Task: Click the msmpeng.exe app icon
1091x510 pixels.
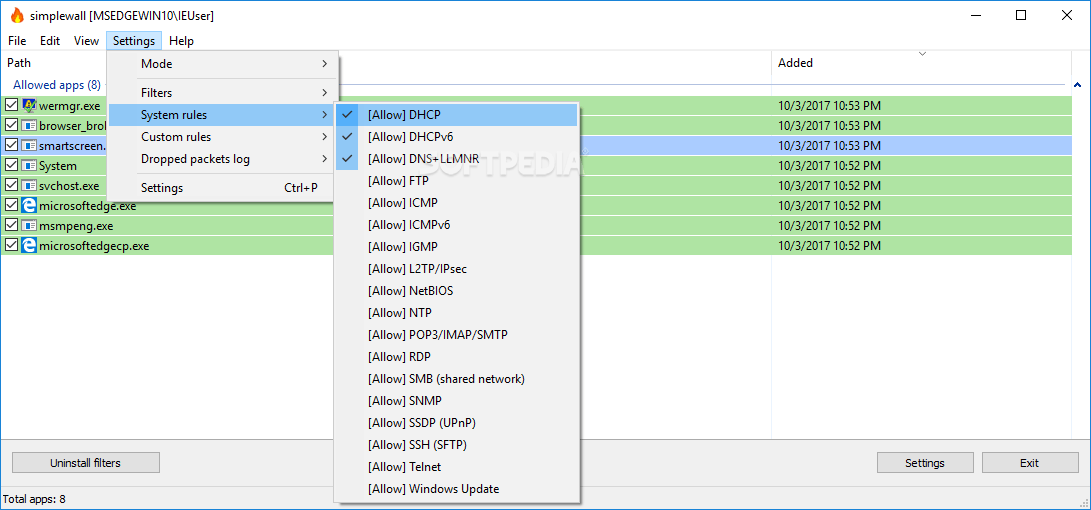Action: pos(29,226)
